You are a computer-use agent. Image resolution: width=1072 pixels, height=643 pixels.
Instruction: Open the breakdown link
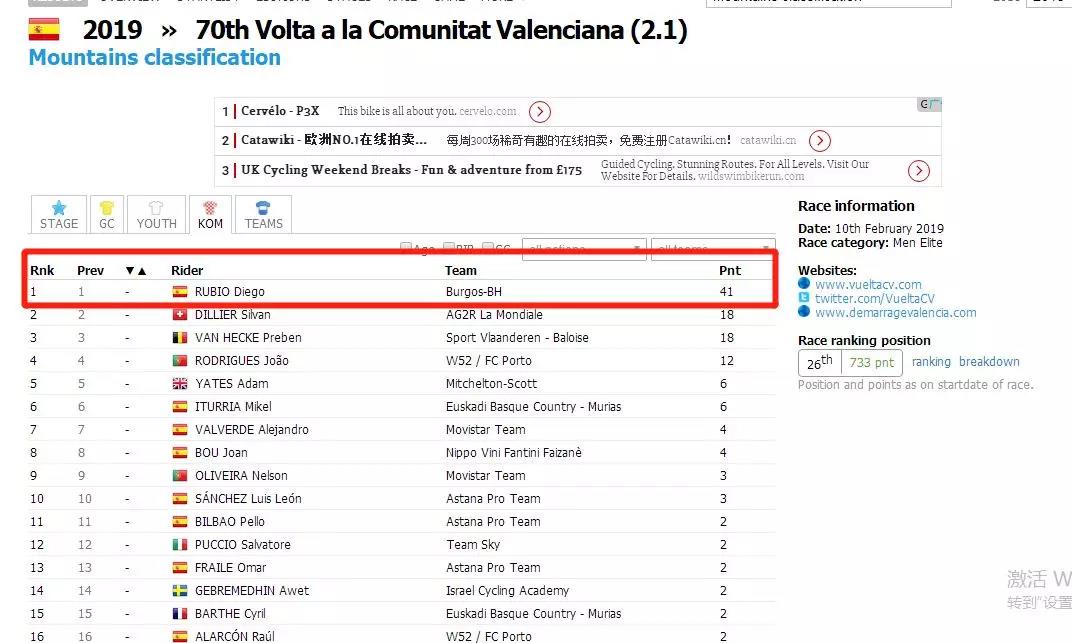989,362
